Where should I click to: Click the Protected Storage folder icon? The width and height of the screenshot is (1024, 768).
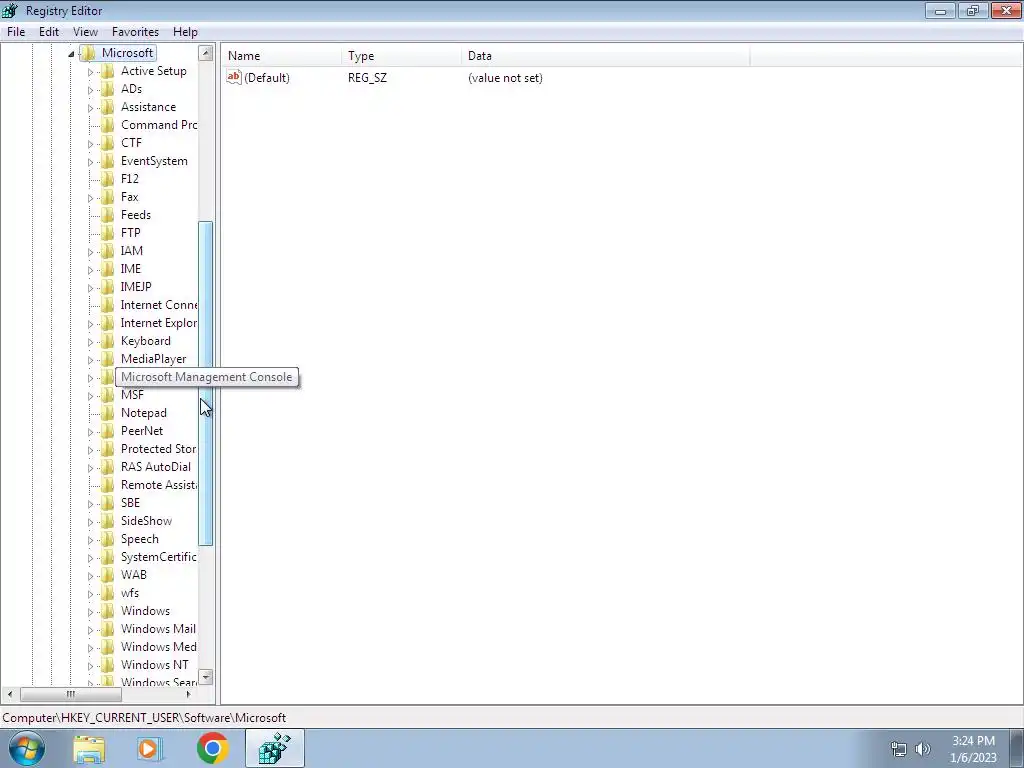(x=108, y=449)
